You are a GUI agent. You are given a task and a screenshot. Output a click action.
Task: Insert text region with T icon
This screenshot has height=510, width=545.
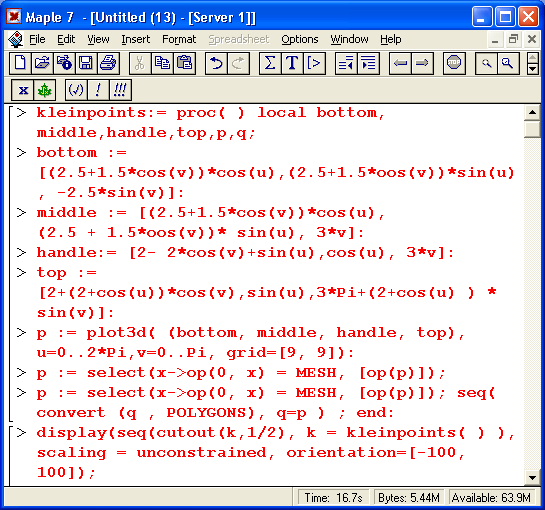click(x=292, y=63)
